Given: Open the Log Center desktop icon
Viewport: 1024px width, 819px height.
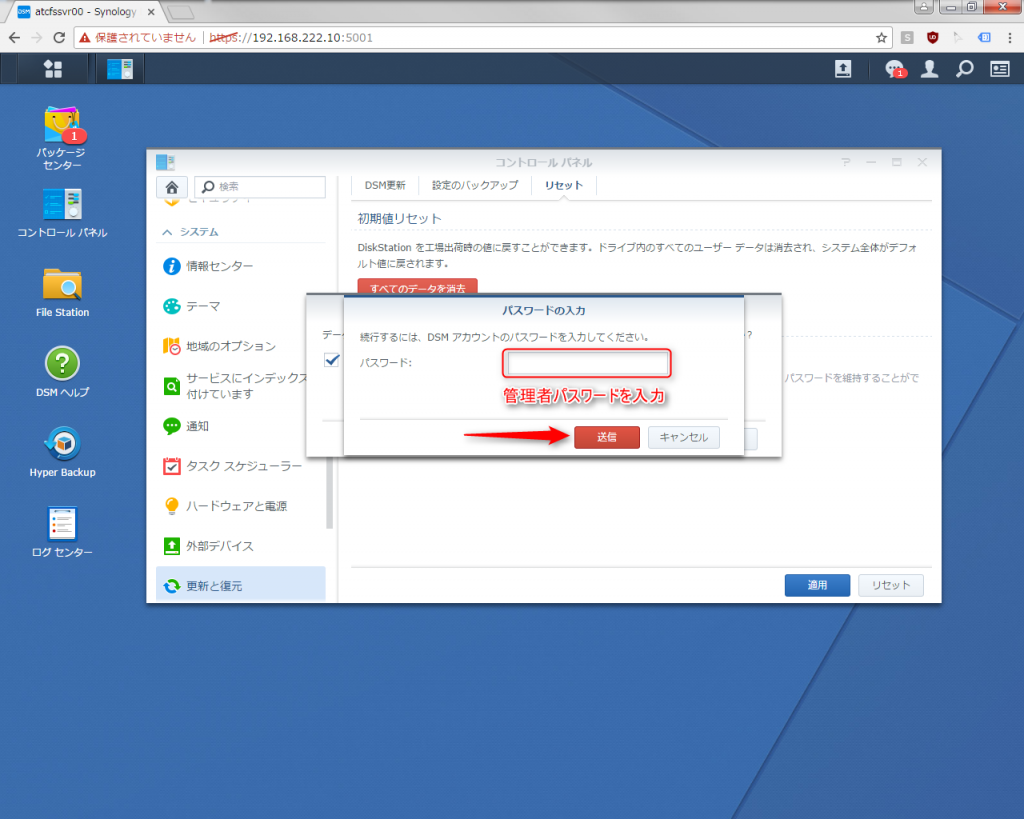Looking at the screenshot, I should pos(62,524).
